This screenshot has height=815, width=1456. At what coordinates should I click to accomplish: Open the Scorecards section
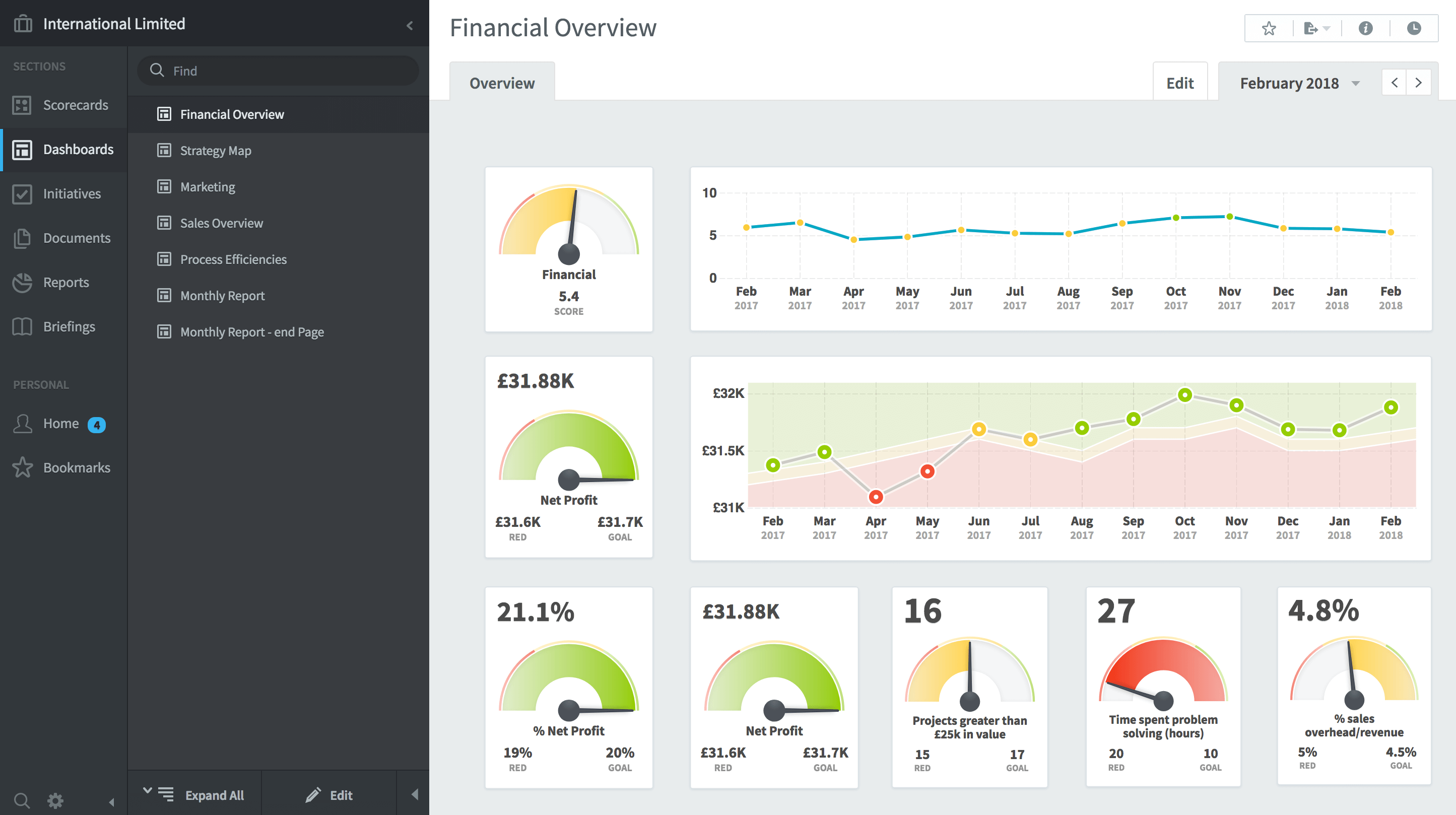[64, 105]
